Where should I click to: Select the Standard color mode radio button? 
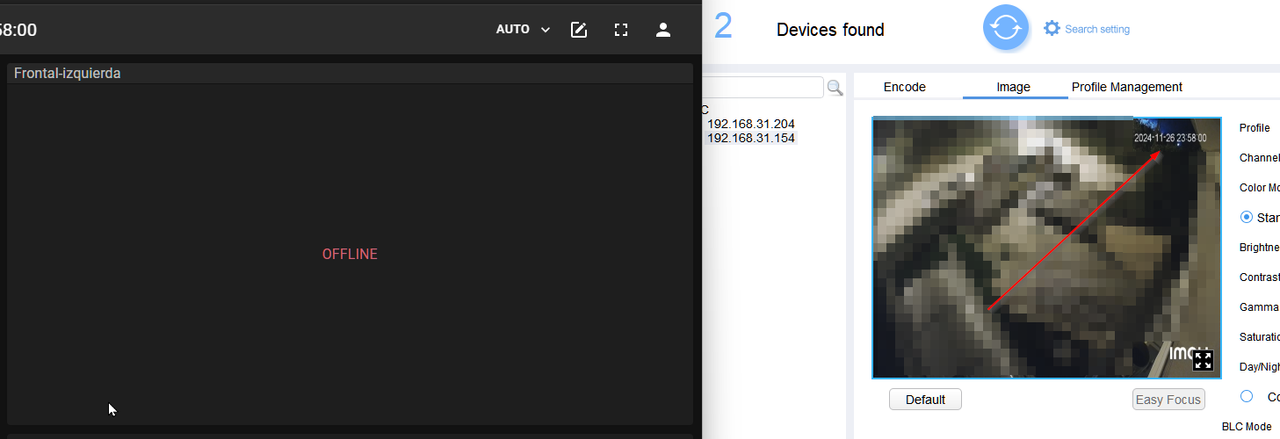[x=1246, y=217]
